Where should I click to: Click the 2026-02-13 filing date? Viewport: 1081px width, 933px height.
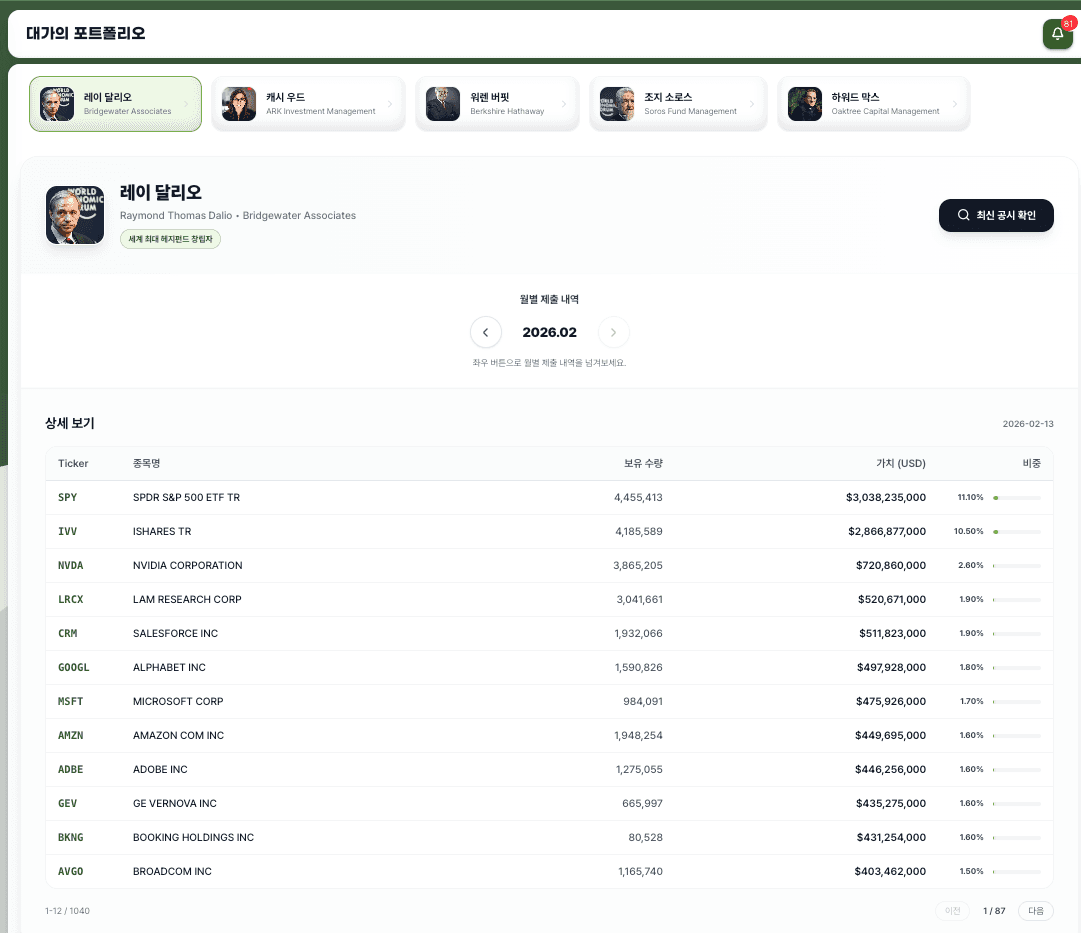pos(1028,424)
